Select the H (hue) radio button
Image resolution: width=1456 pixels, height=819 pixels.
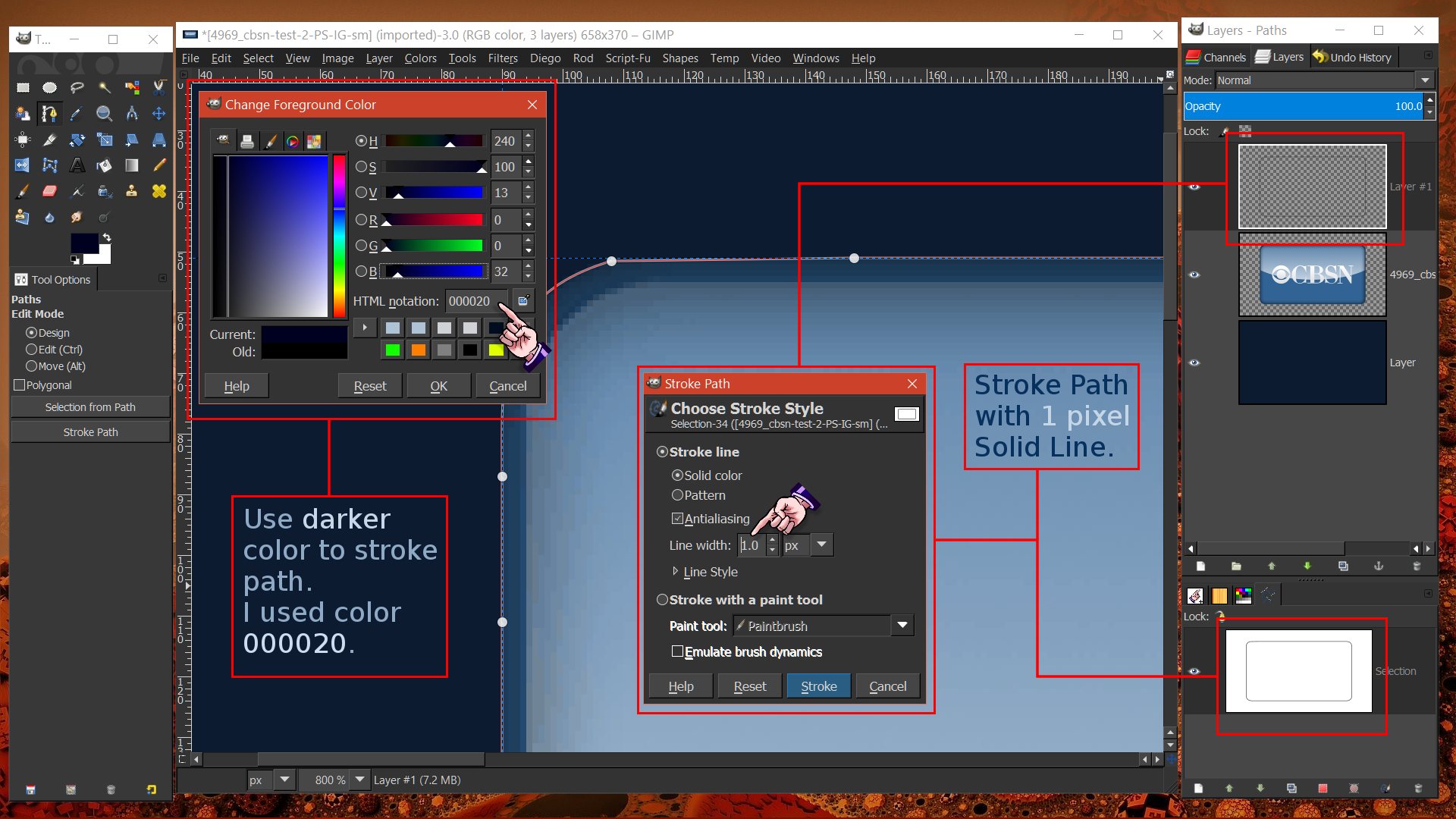361,141
